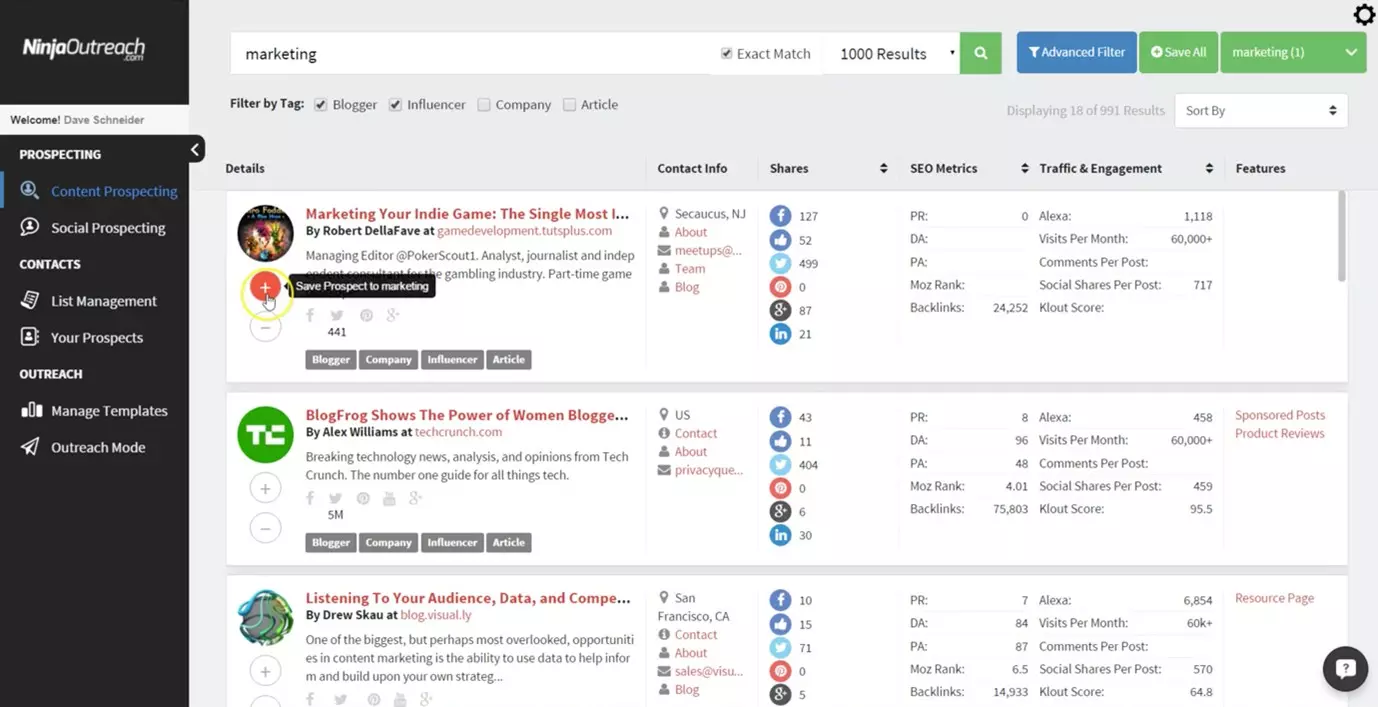The width and height of the screenshot is (1378, 707).
Task: Sort by SEO Metrics column arrows
Action: point(1024,168)
